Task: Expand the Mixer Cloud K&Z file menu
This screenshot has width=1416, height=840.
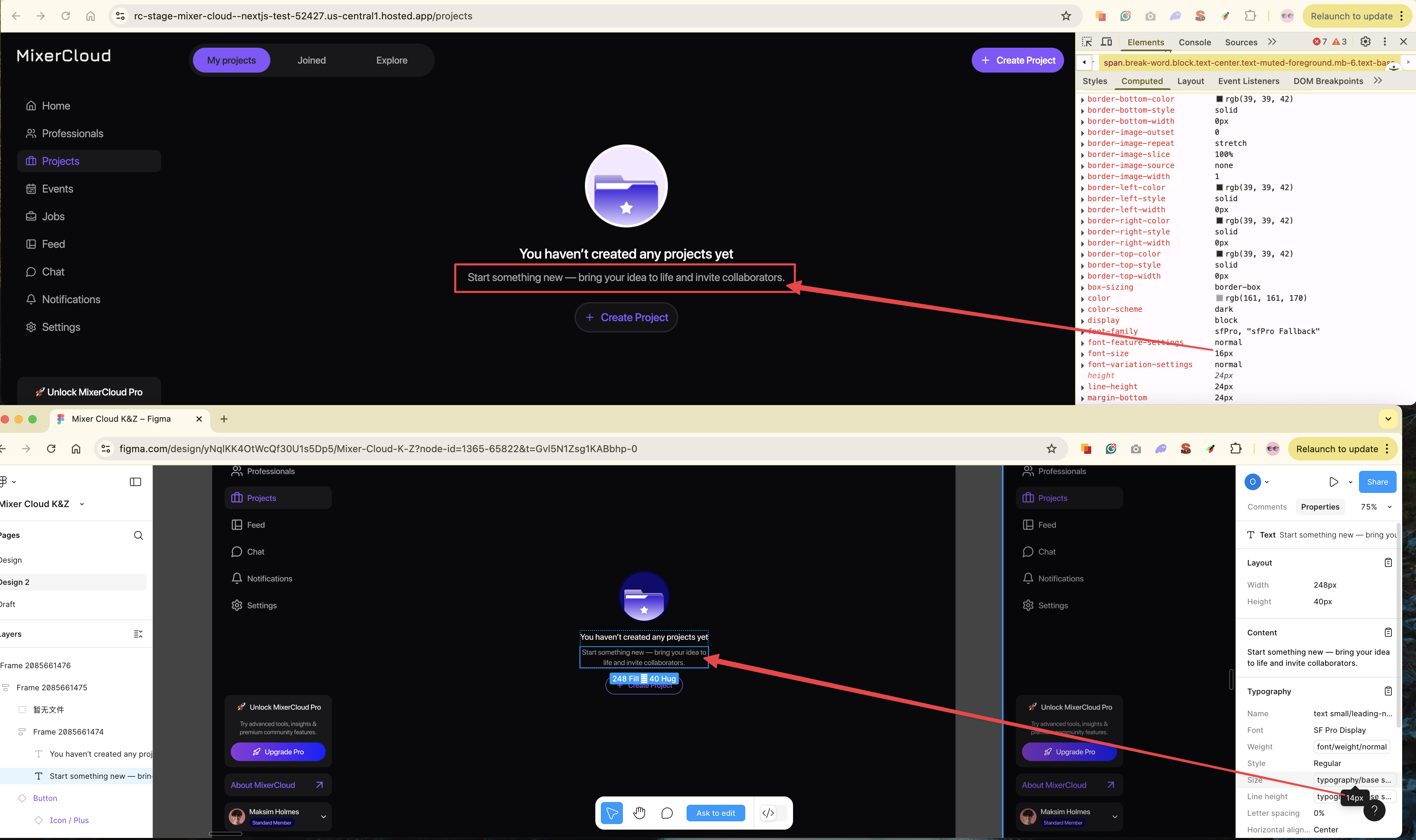Action: (x=82, y=504)
